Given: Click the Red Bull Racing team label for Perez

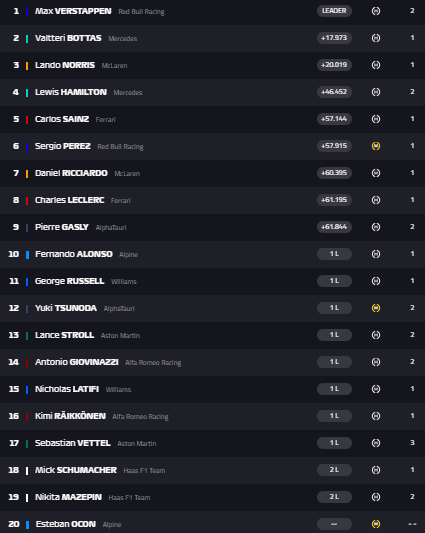Looking at the screenshot, I should 120,147.
